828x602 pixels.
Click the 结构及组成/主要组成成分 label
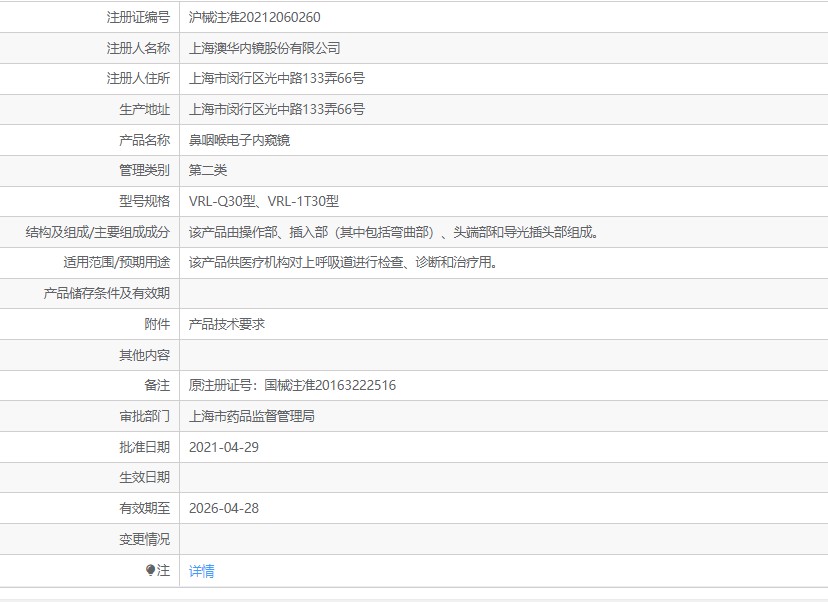(x=98, y=232)
